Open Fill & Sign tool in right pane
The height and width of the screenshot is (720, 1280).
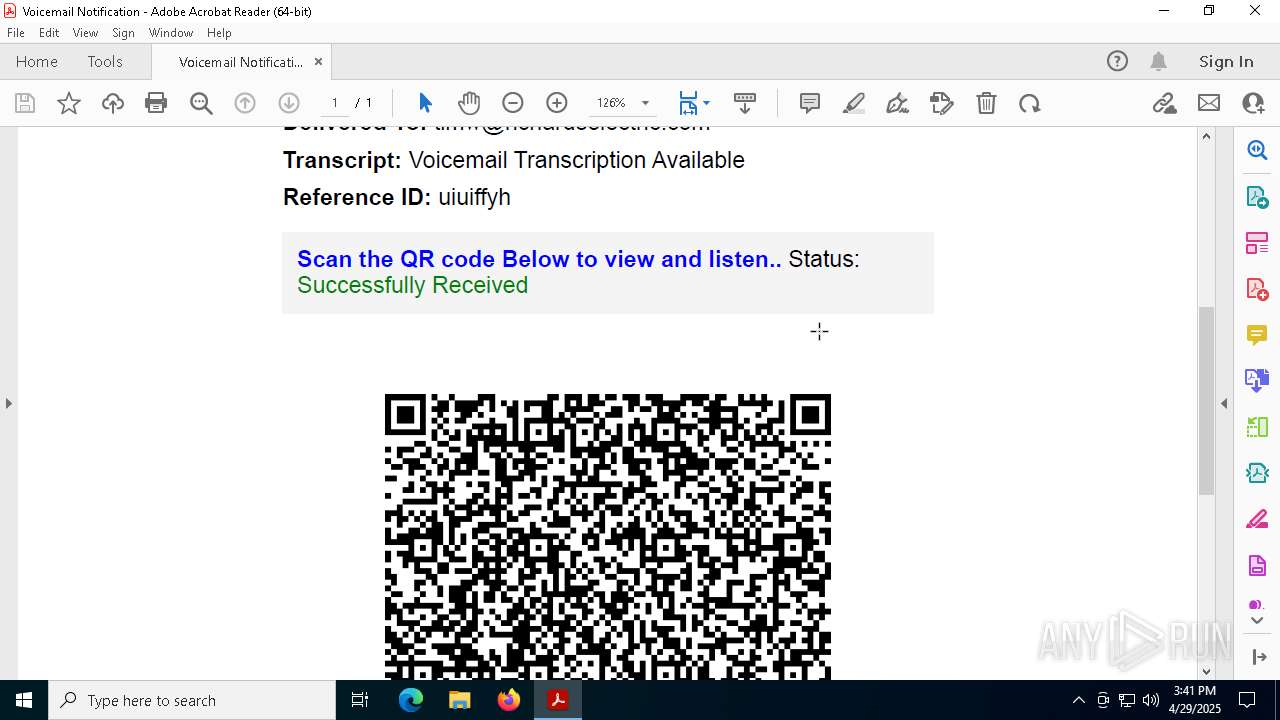[1257, 520]
